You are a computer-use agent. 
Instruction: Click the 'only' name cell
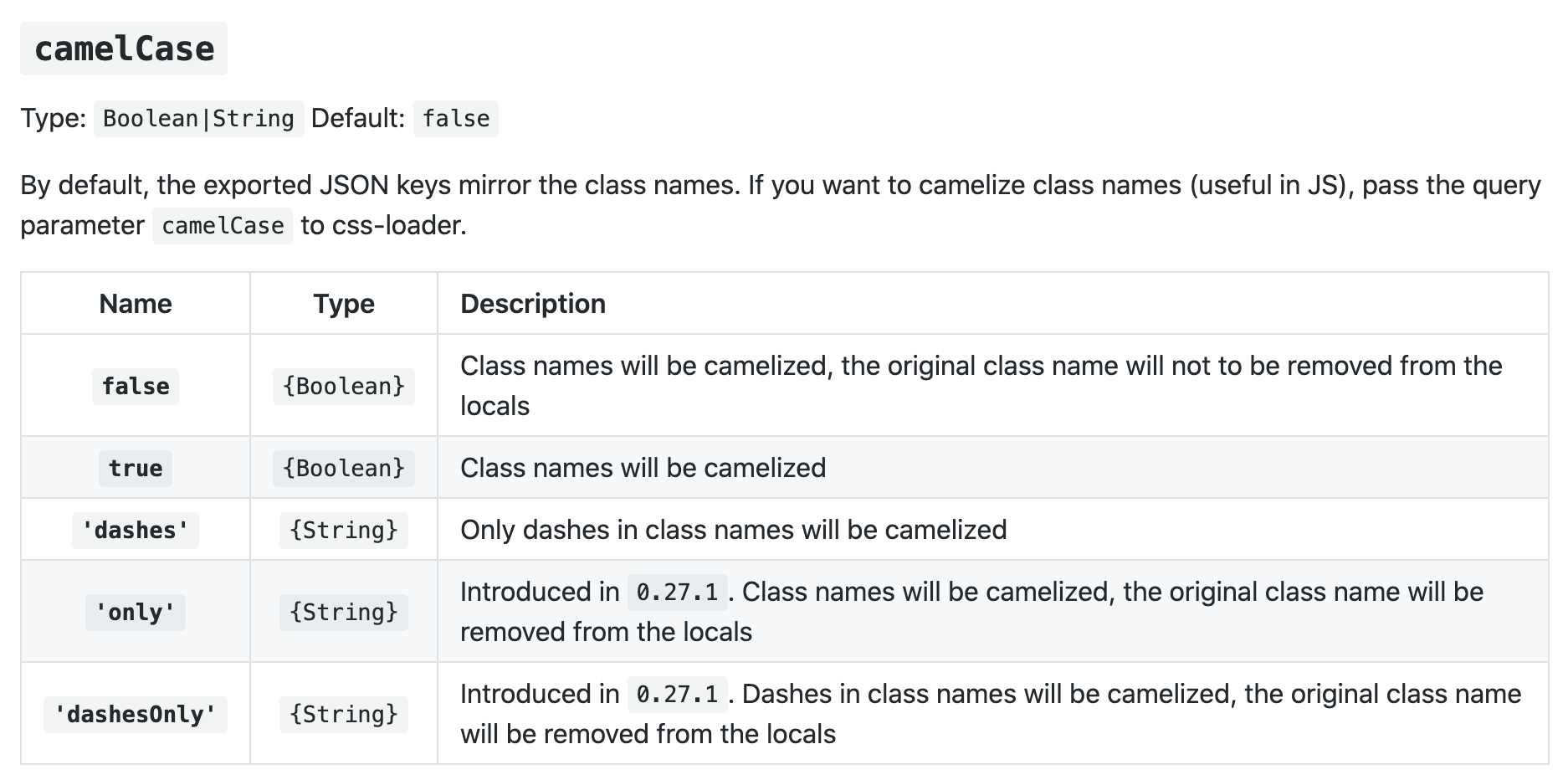click(136, 612)
